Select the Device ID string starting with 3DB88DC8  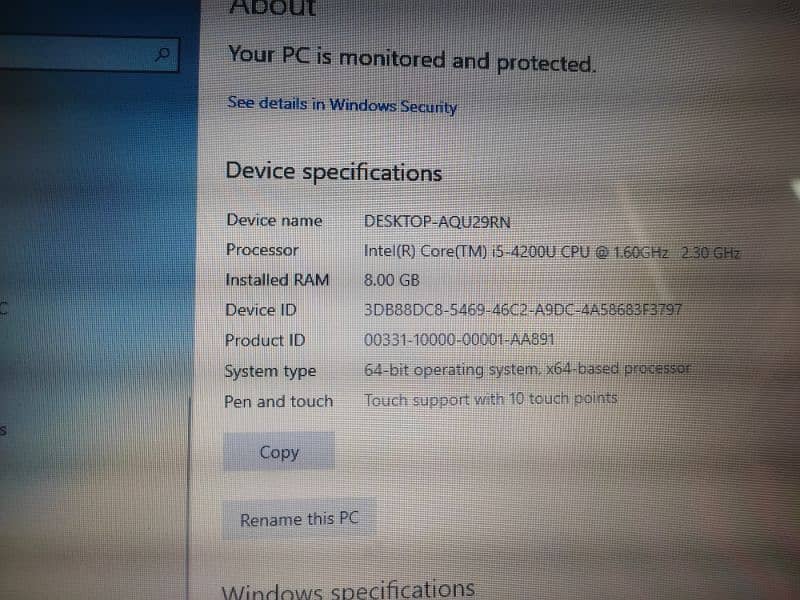point(522,310)
